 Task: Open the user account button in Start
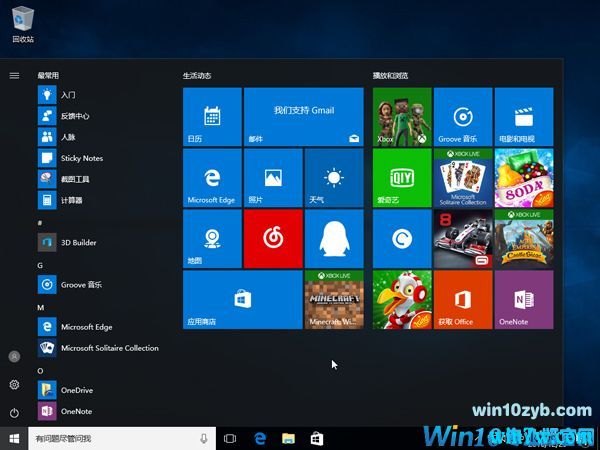point(14,357)
